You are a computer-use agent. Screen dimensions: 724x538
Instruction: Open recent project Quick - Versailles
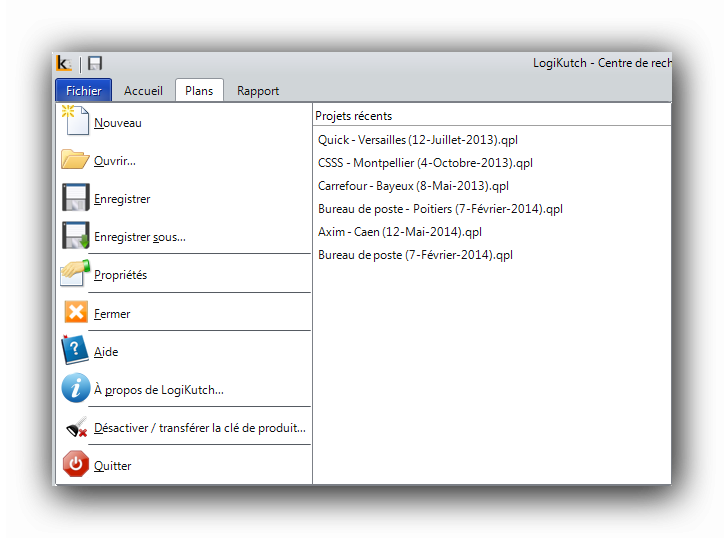click(418, 139)
